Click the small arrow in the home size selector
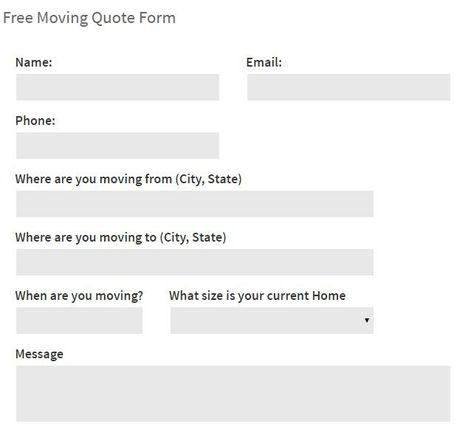This screenshot has height=430, width=460. pyautogui.click(x=367, y=320)
